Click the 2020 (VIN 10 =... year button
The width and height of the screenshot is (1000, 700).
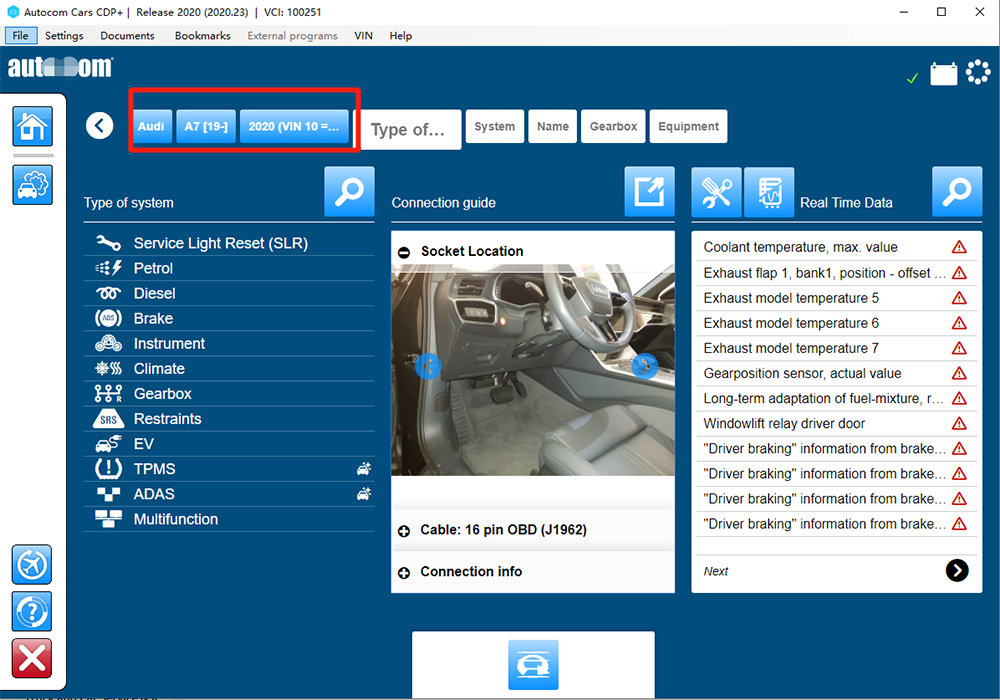[294, 126]
